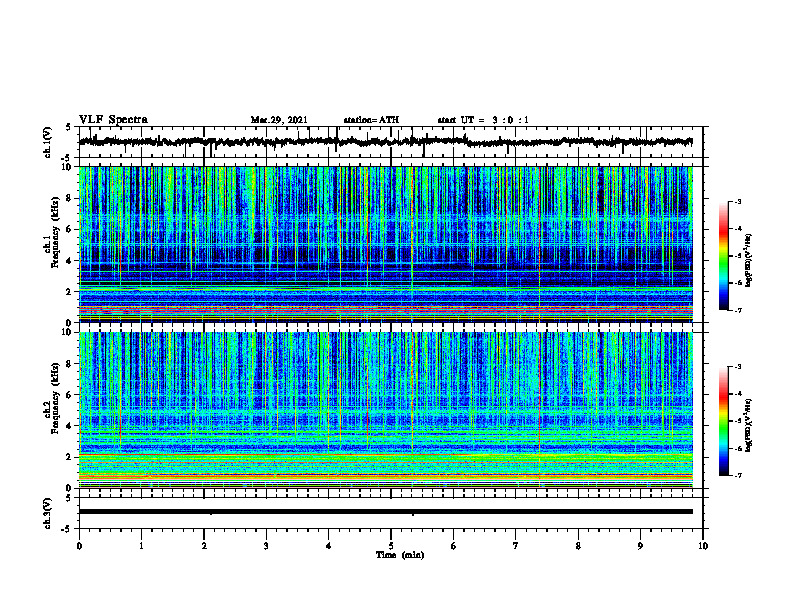Click the time axis tick label "6"

pyautogui.click(x=454, y=546)
